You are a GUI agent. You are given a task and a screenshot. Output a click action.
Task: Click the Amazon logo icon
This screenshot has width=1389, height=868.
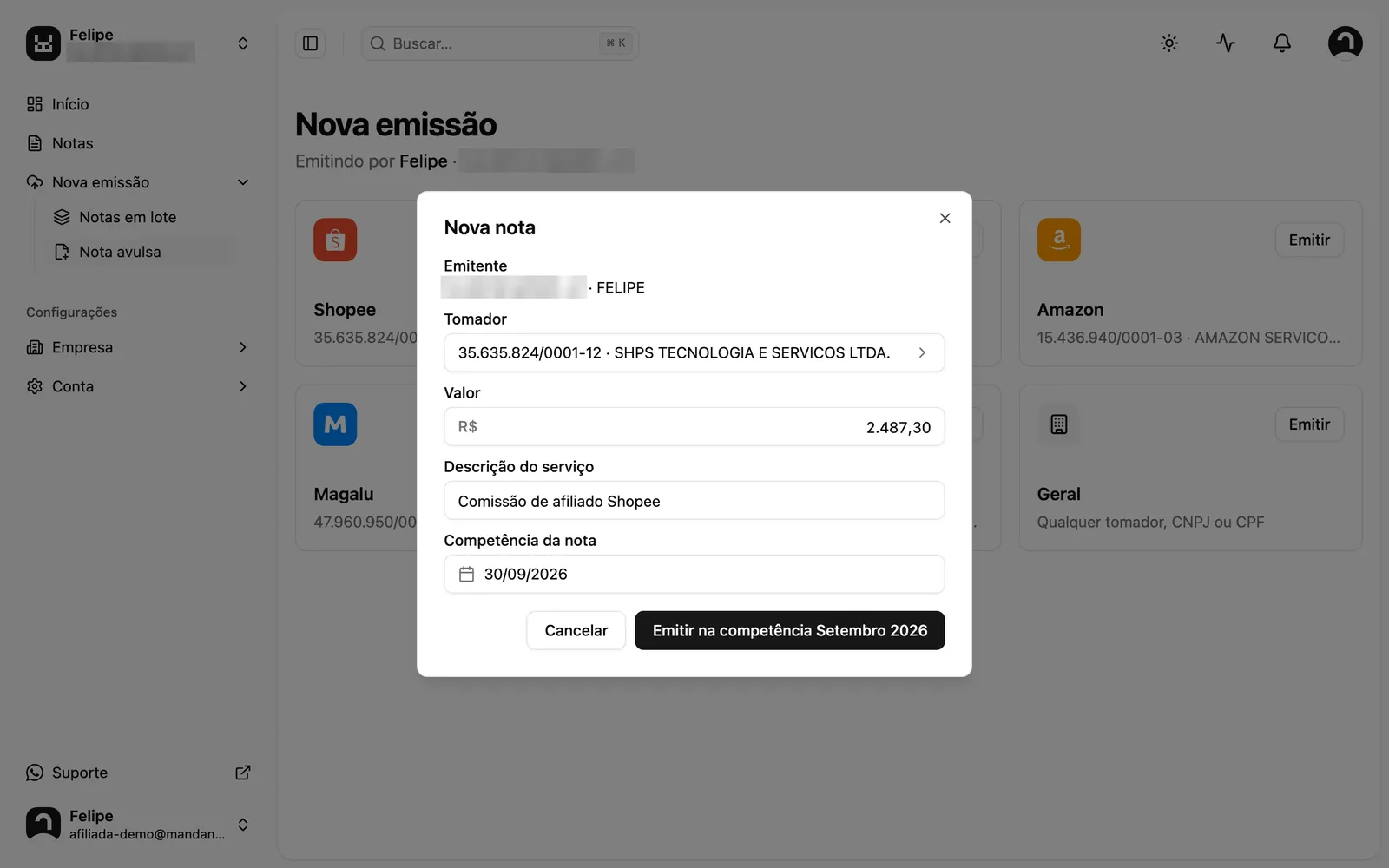[1059, 240]
